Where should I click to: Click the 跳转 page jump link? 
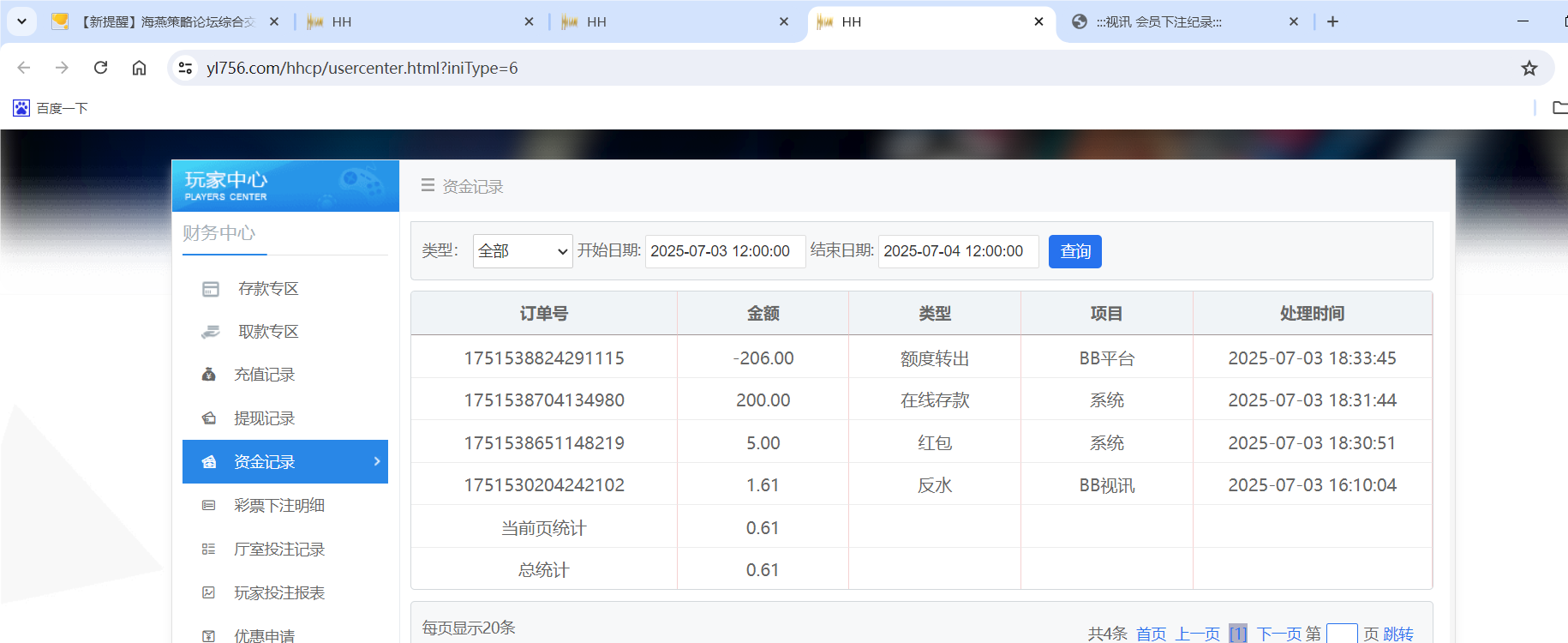(x=1398, y=634)
